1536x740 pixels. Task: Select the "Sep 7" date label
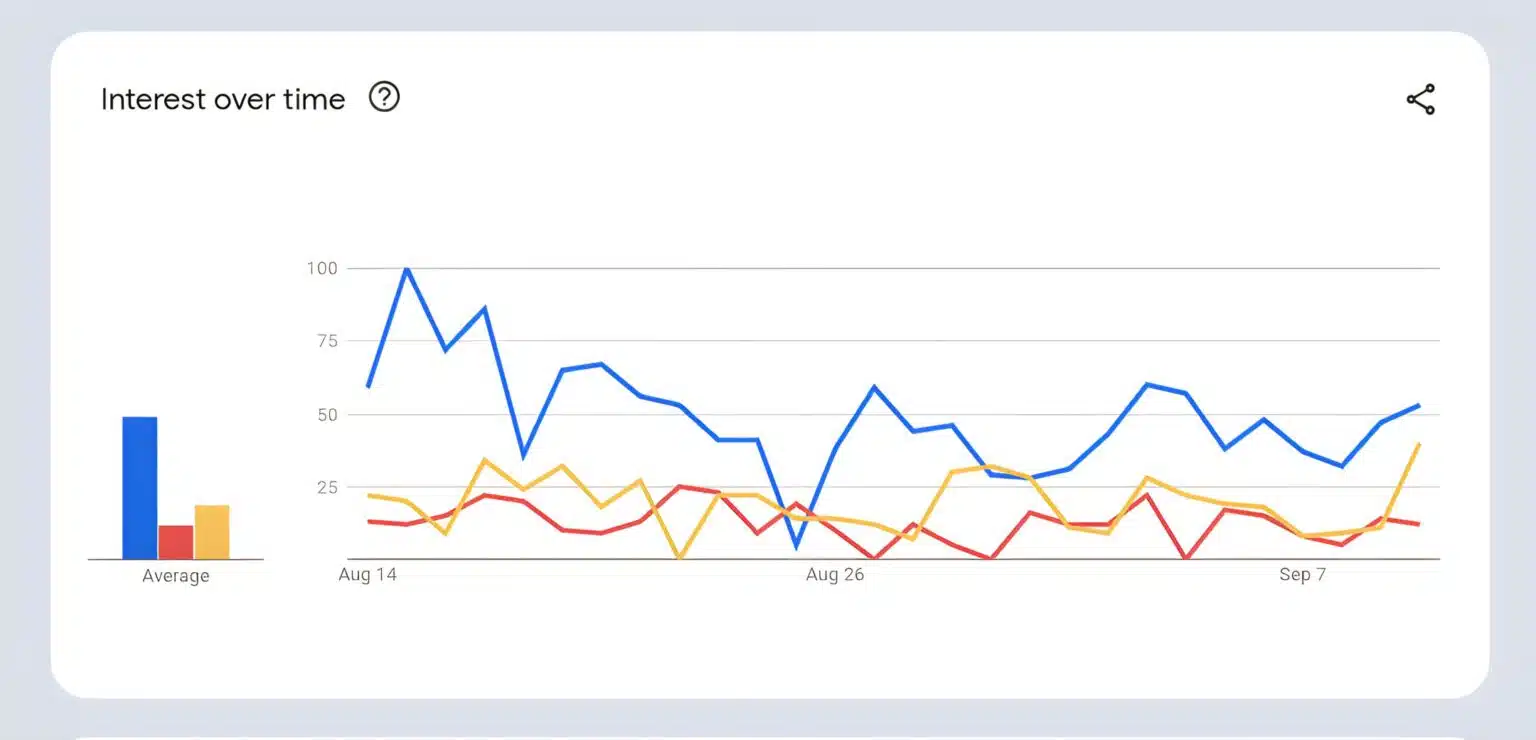tap(1302, 574)
